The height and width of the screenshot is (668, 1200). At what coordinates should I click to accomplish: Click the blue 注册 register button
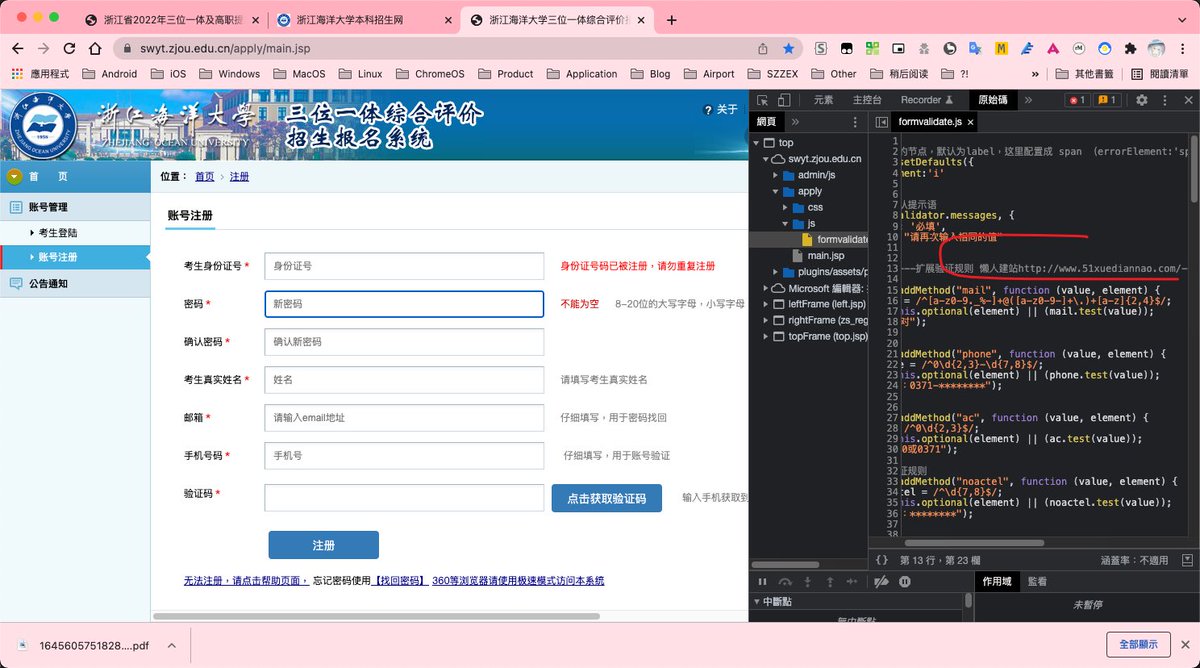[x=323, y=545]
